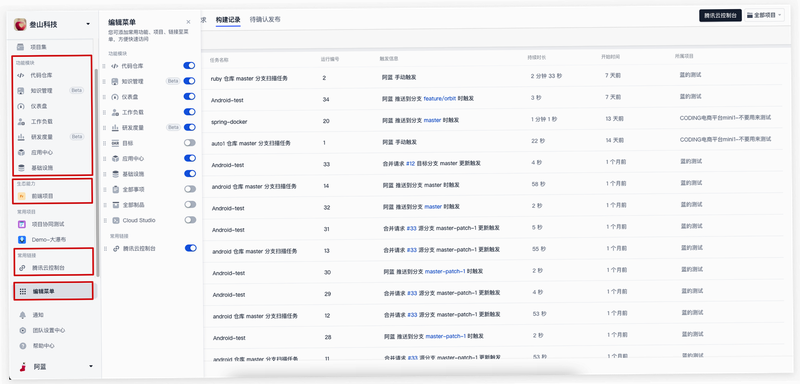
Task: Close the 编辑菜单 panel
Action: pos(188,22)
